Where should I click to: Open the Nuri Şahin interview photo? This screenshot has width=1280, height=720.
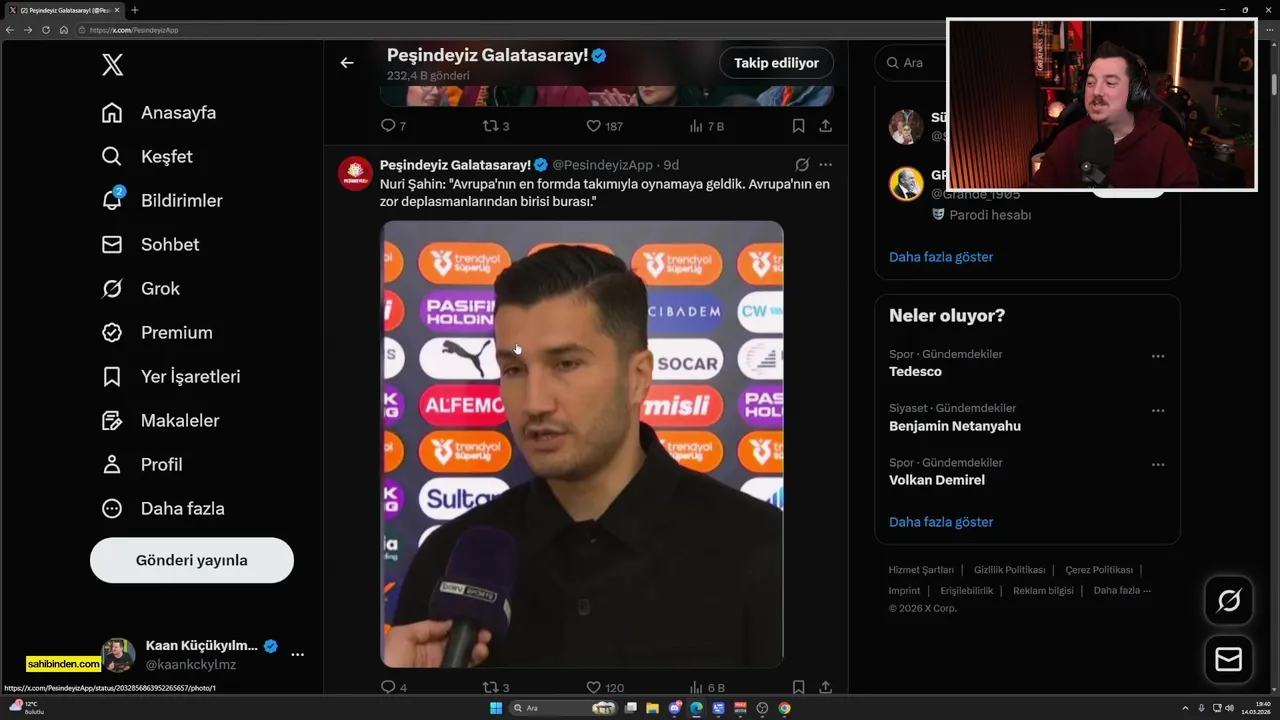coord(582,444)
